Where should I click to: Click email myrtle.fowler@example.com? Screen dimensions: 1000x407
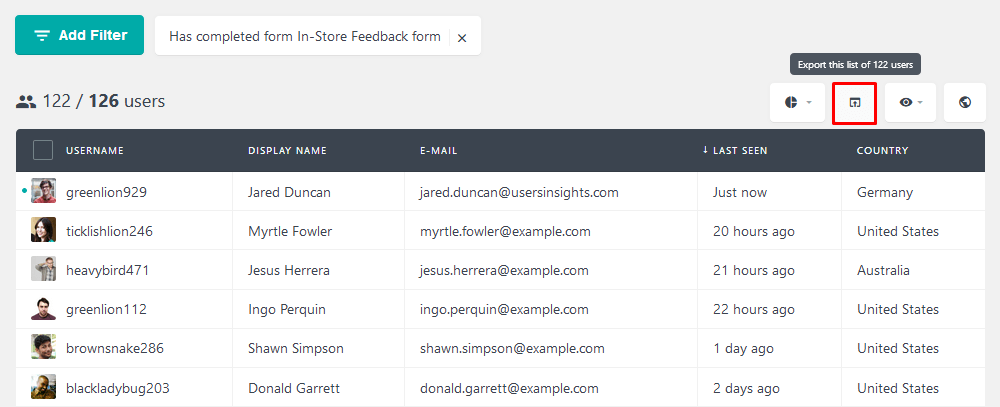click(505, 231)
